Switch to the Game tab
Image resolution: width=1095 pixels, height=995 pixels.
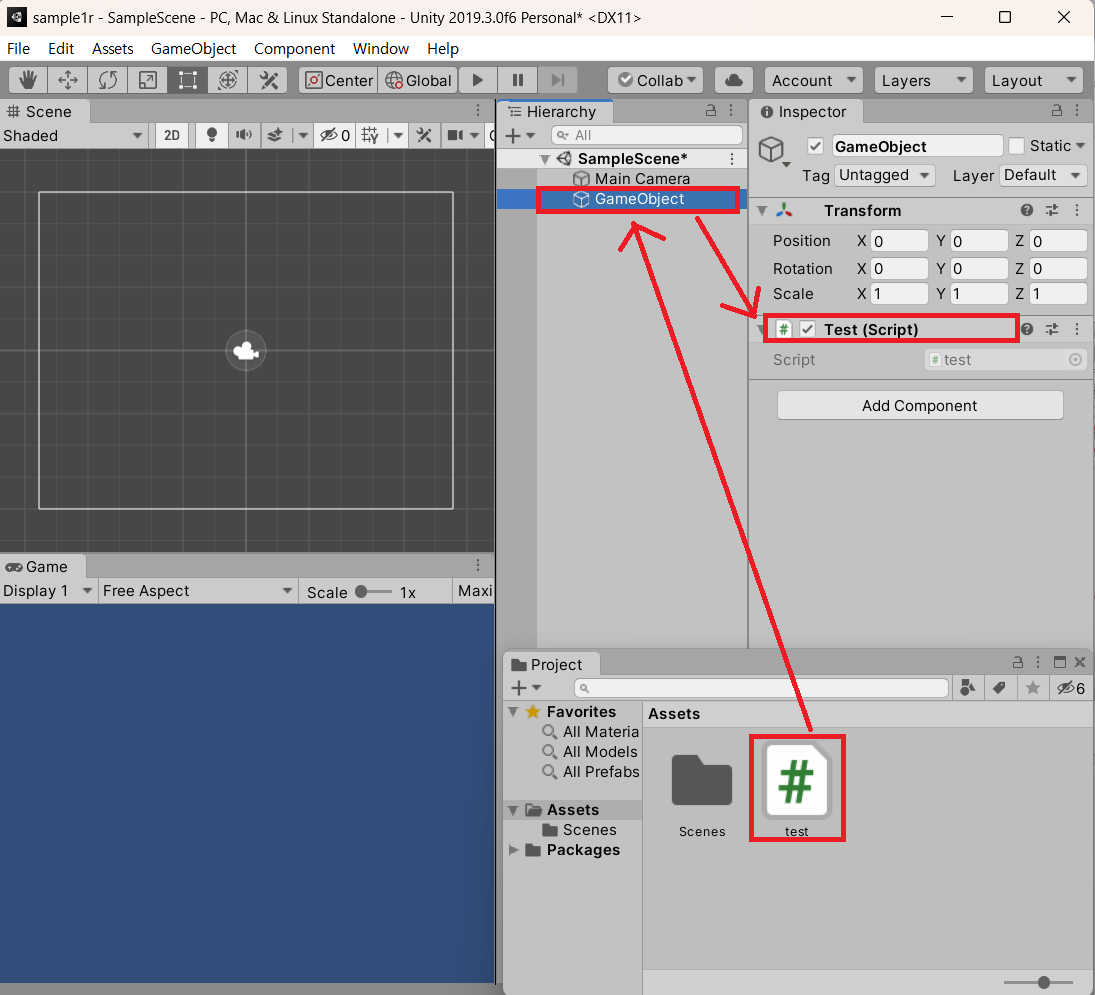(x=43, y=566)
